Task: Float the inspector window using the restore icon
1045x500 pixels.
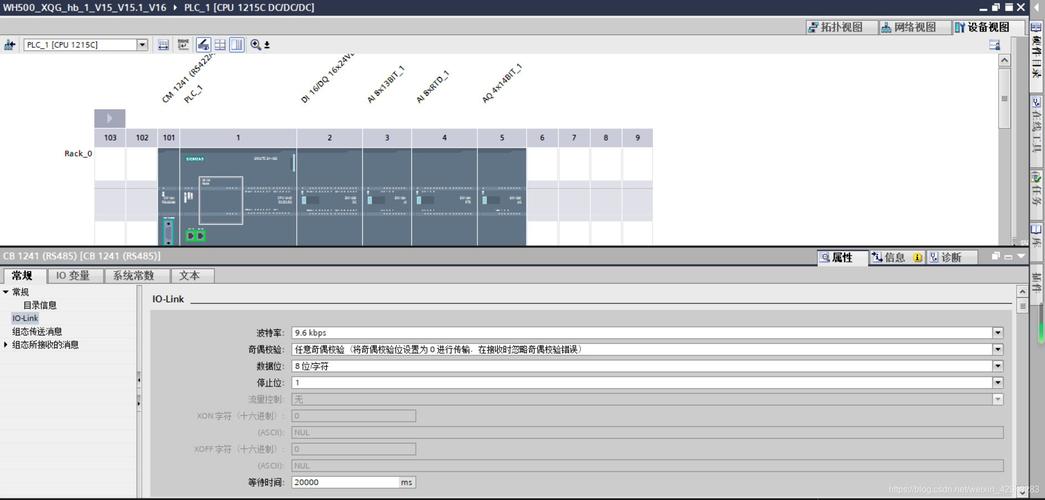Action: tap(996, 256)
